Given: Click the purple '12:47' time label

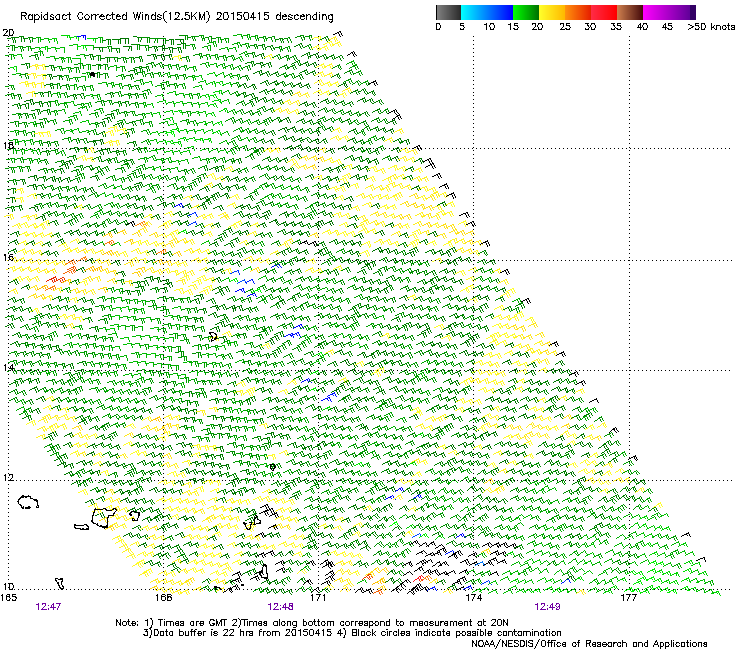Looking at the screenshot, I should click(48, 607).
